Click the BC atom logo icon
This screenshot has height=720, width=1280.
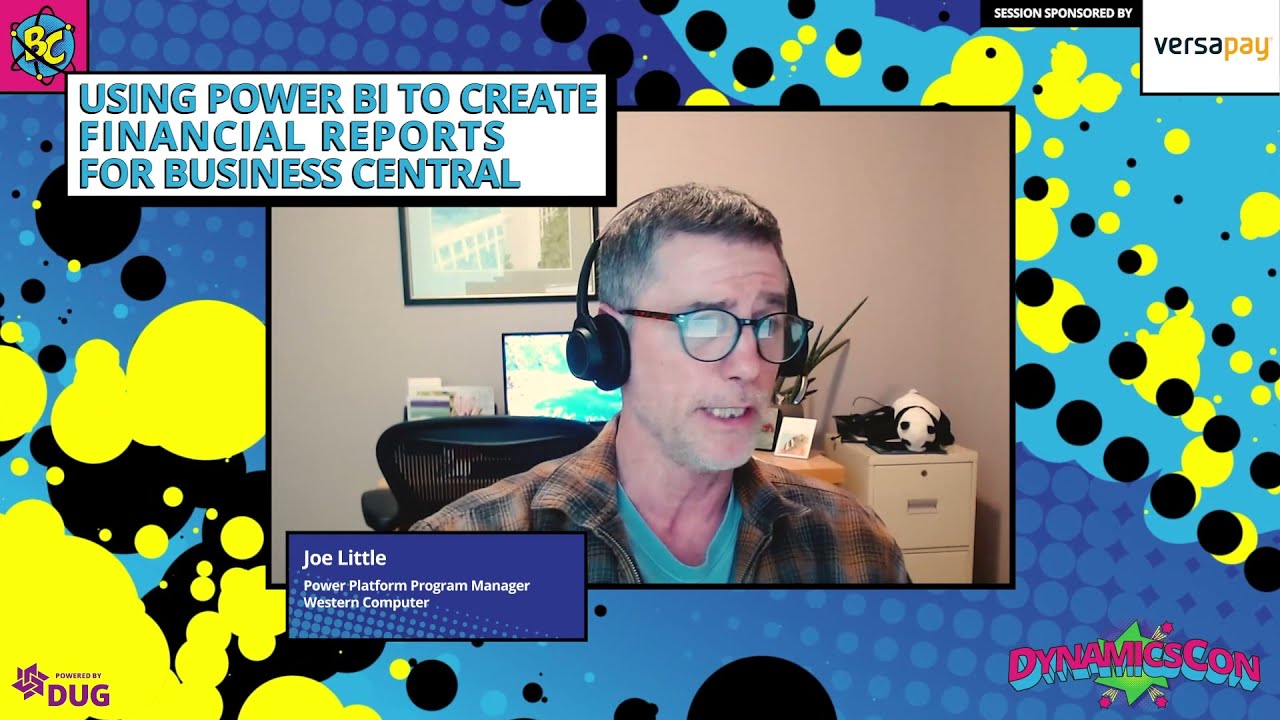coord(41,42)
